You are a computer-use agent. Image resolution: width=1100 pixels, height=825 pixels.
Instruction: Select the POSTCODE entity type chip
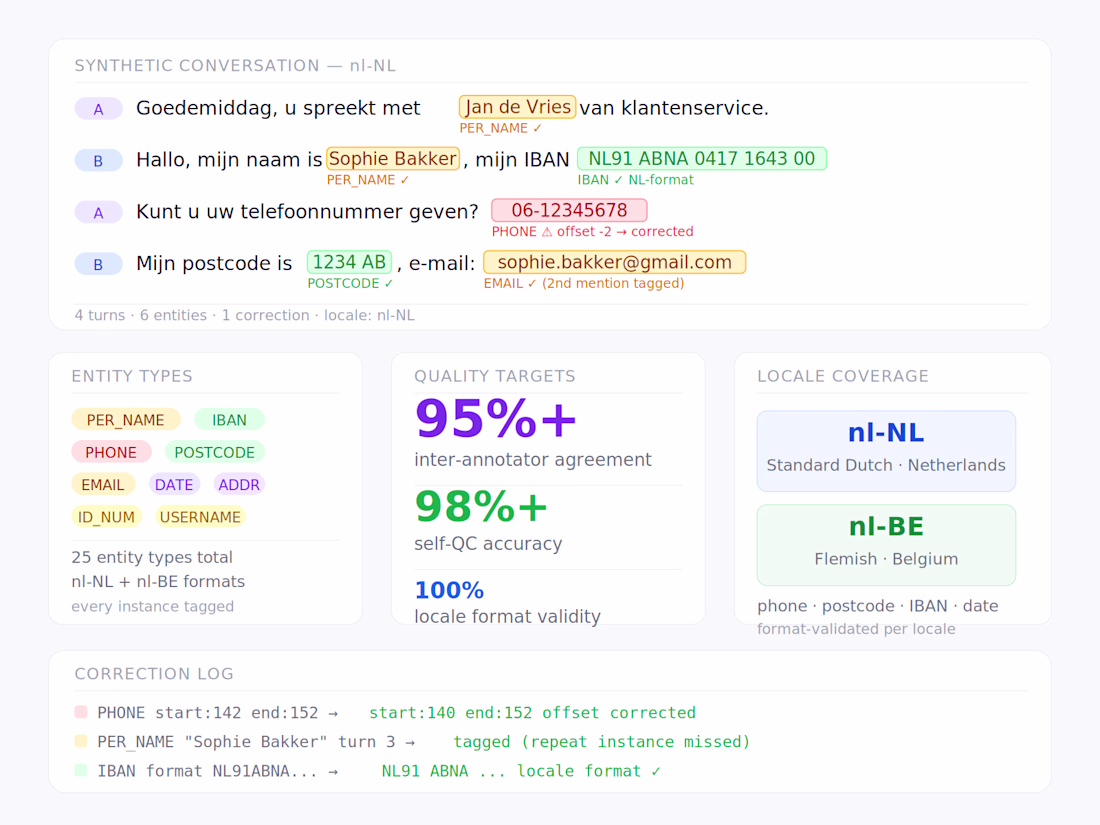coord(215,452)
